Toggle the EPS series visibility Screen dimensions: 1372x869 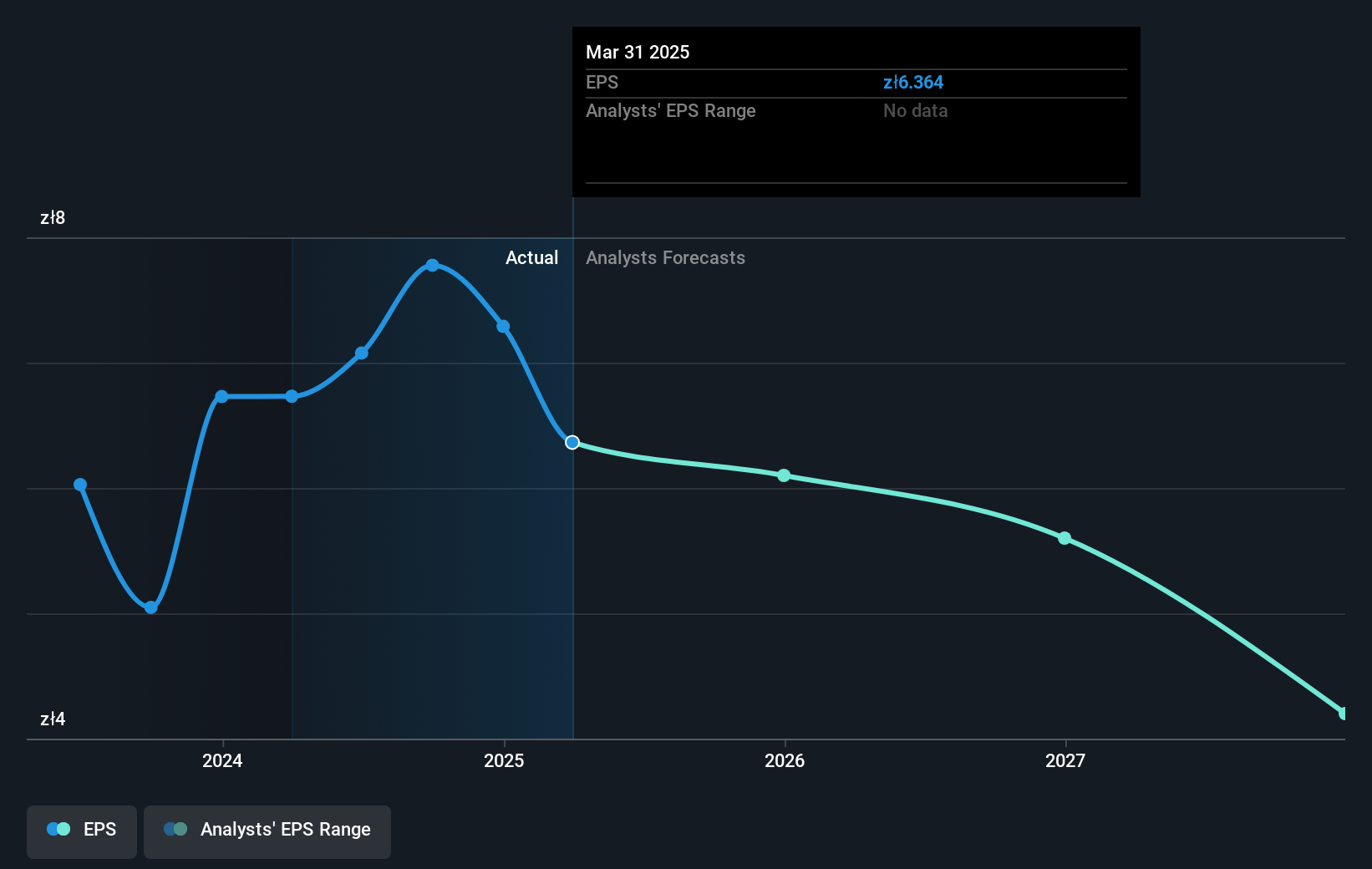coord(81,831)
